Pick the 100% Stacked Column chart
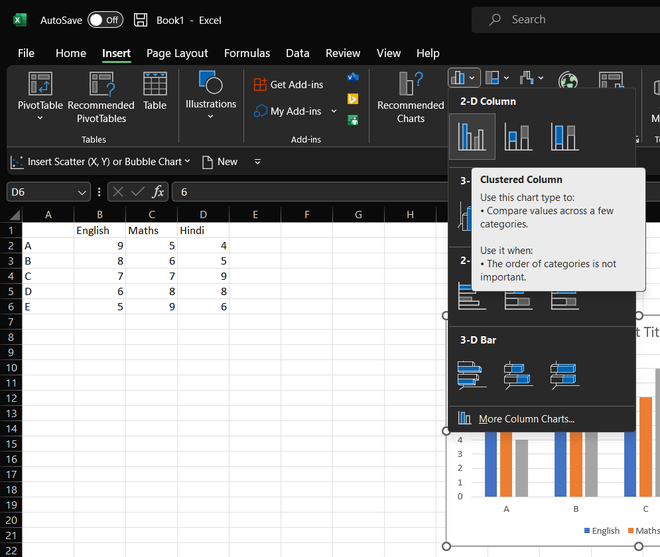This screenshot has height=557, width=660. pyautogui.click(x=564, y=136)
